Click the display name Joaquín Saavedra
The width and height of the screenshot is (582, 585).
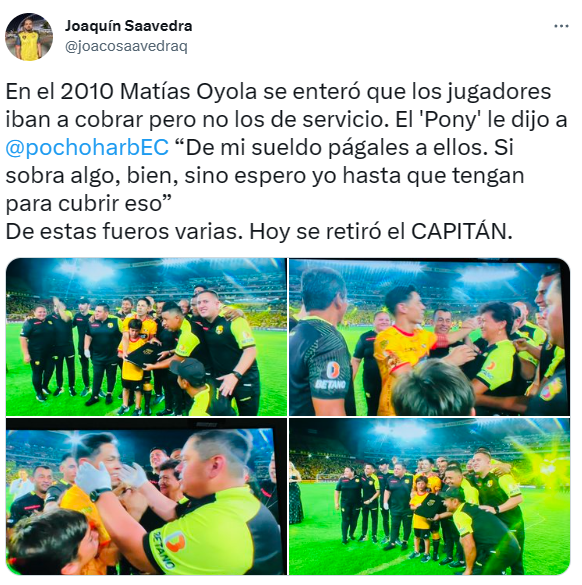point(128,26)
